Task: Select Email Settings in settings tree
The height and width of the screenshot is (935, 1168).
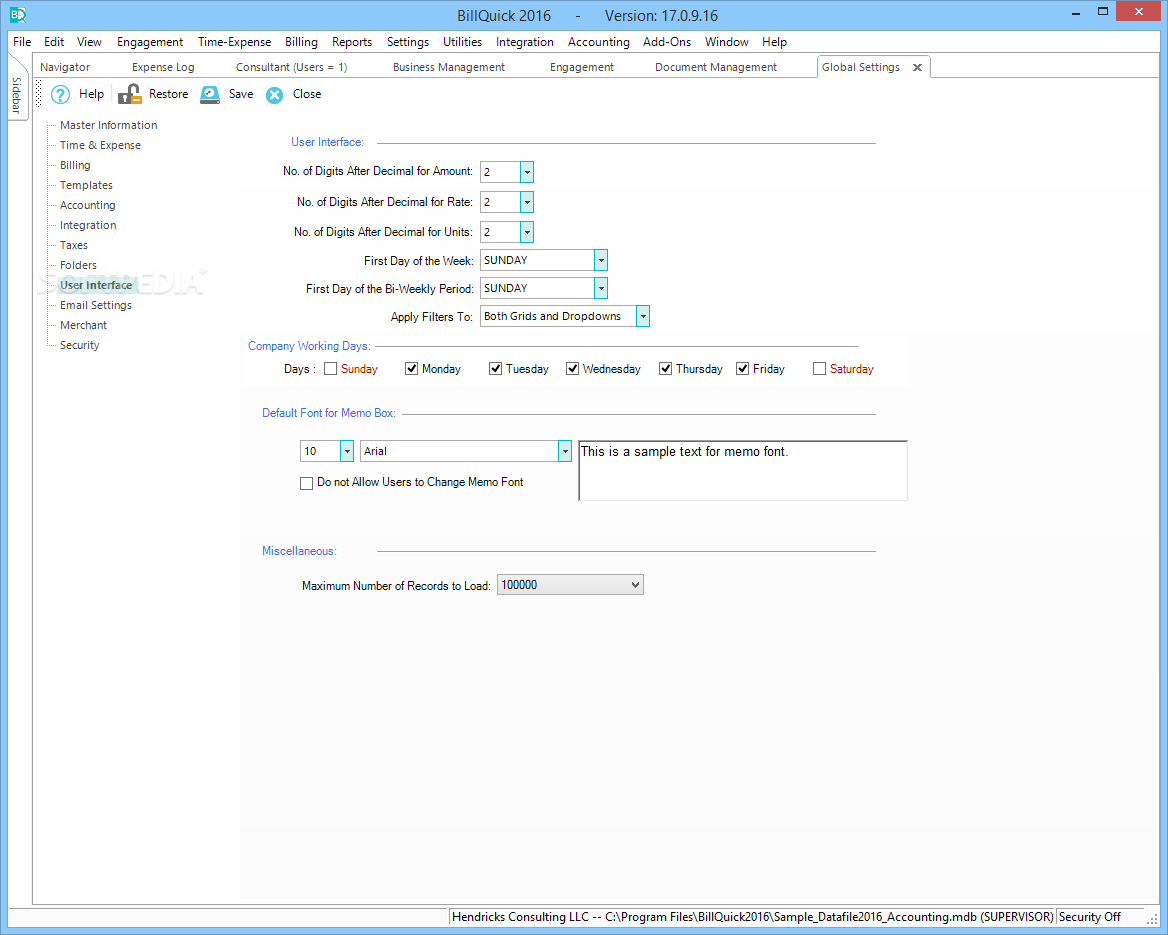Action: click(x=96, y=305)
